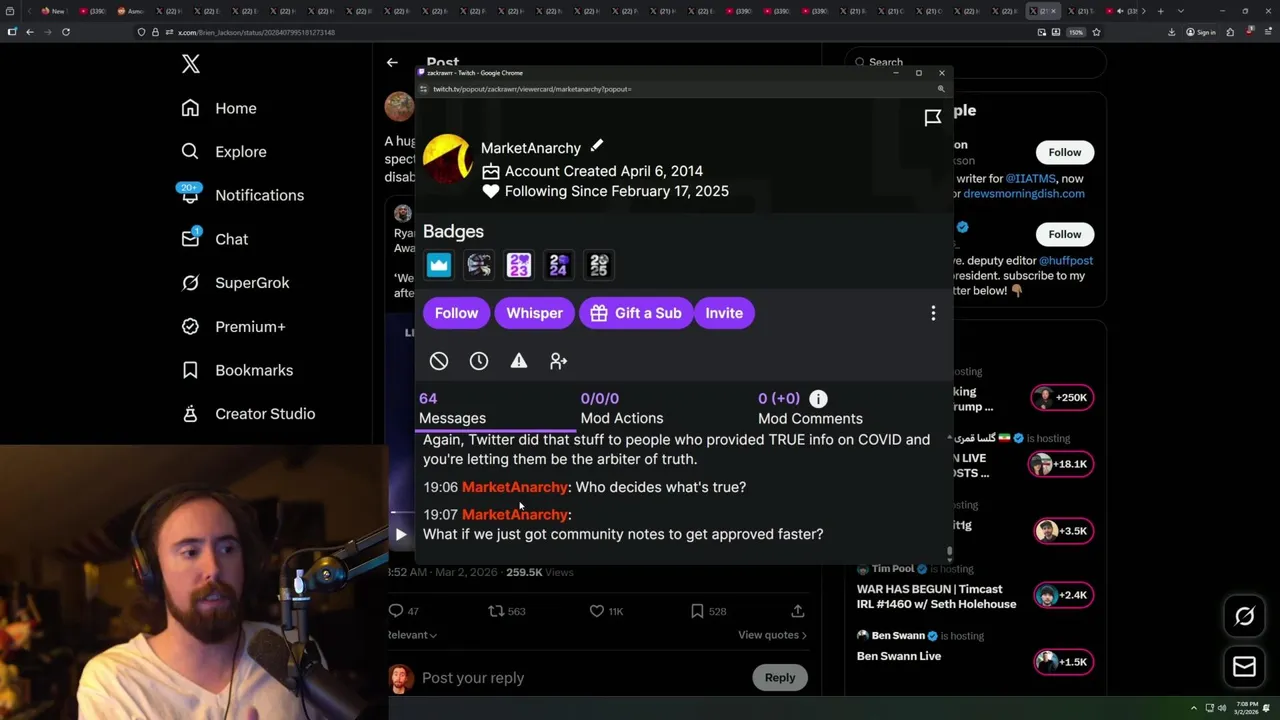Open Ben Swann Live +1.5K space

coord(1062,662)
